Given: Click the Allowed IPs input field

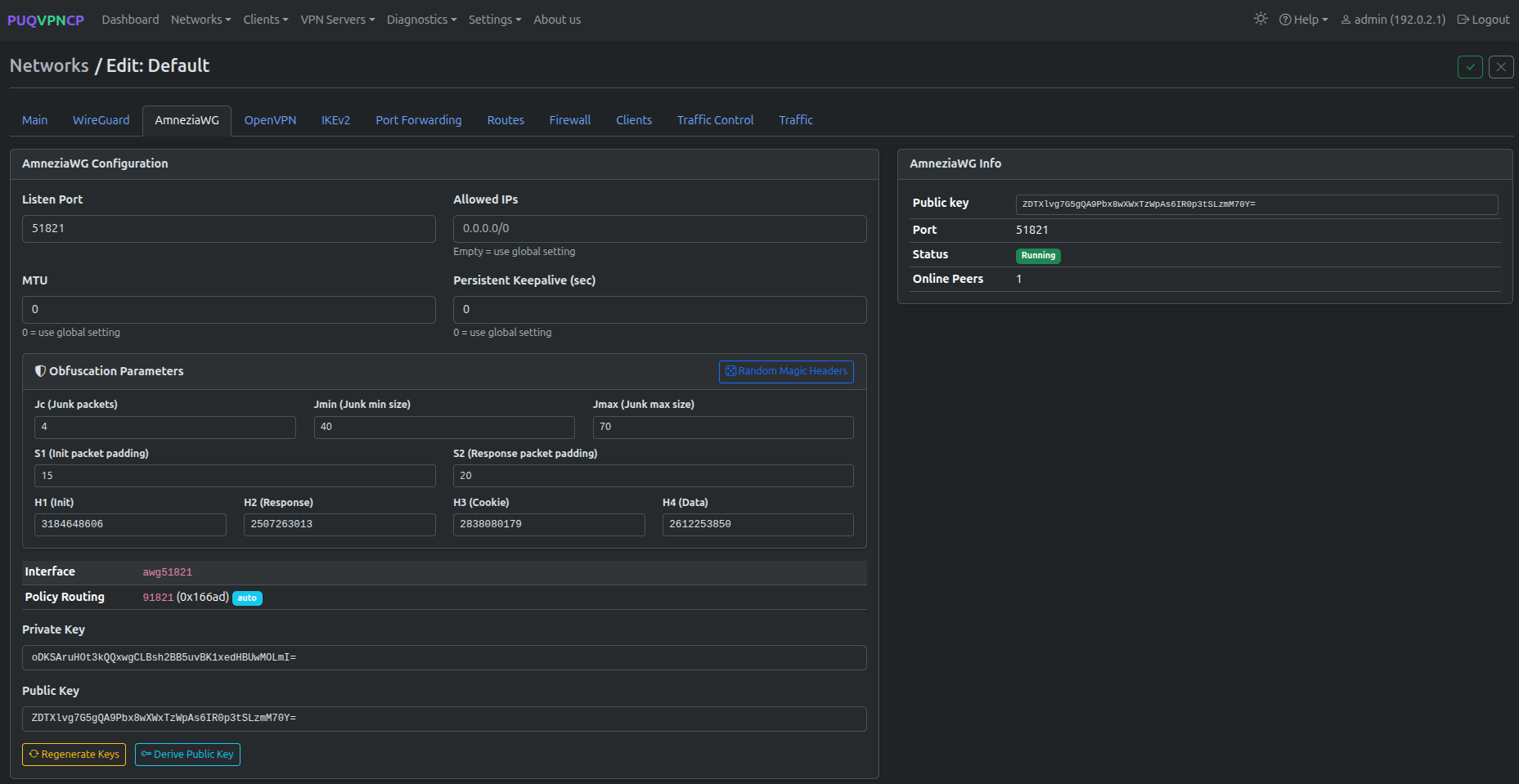Looking at the screenshot, I should tap(660, 229).
